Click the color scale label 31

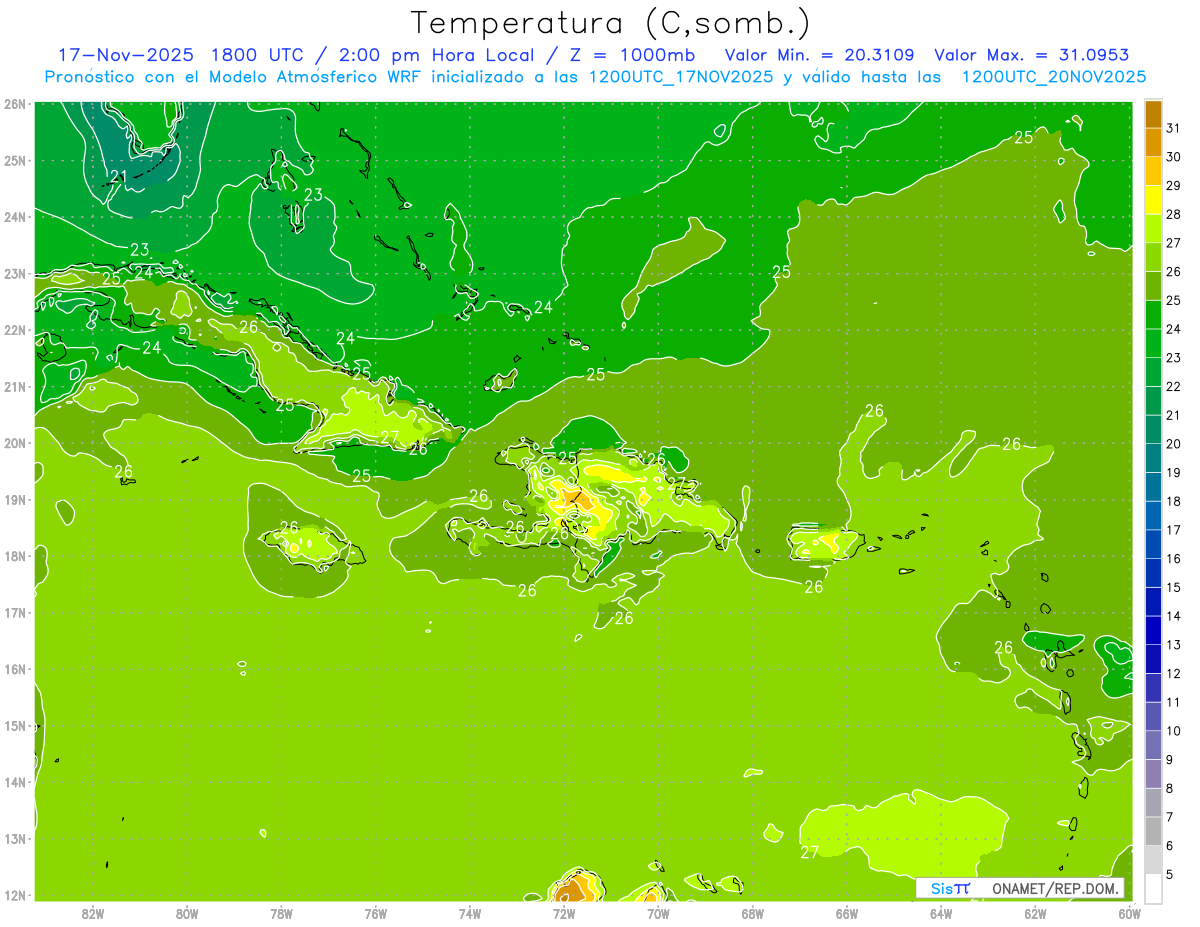click(x=1173, y=128)
